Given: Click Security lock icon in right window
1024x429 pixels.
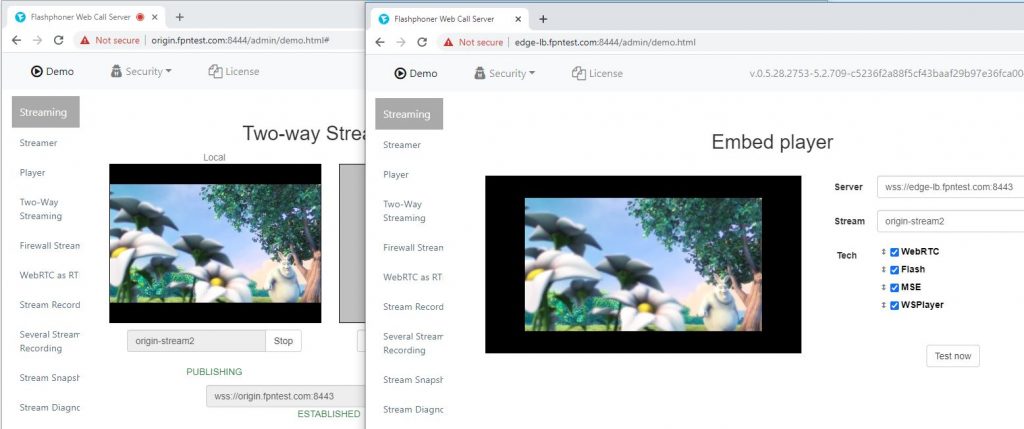Looking at the screenshot, I should (480, 73).
